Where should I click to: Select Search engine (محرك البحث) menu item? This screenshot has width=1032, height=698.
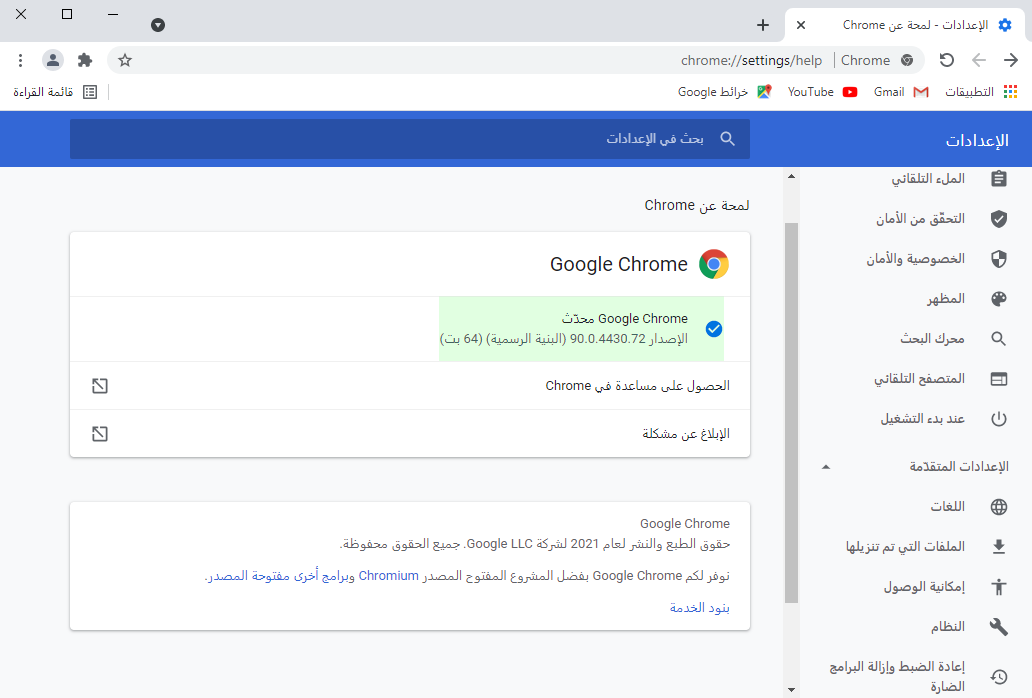[932, 339]
